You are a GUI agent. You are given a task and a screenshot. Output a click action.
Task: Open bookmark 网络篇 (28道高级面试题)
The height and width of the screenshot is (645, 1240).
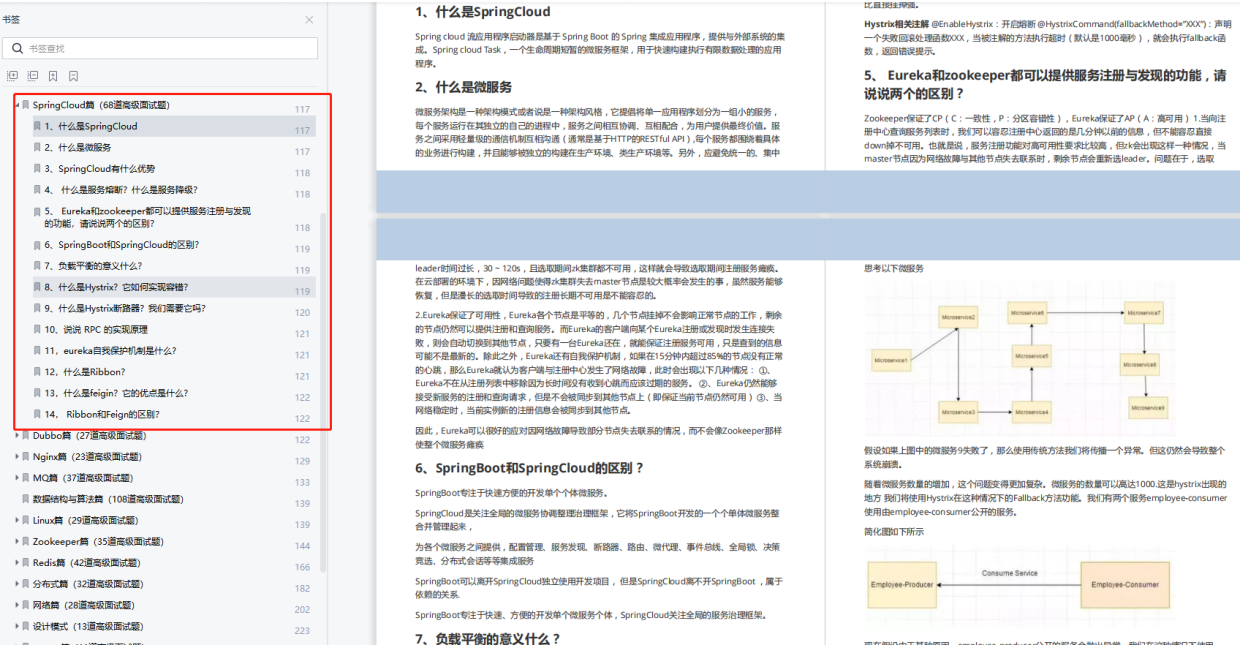click(83, 605)
